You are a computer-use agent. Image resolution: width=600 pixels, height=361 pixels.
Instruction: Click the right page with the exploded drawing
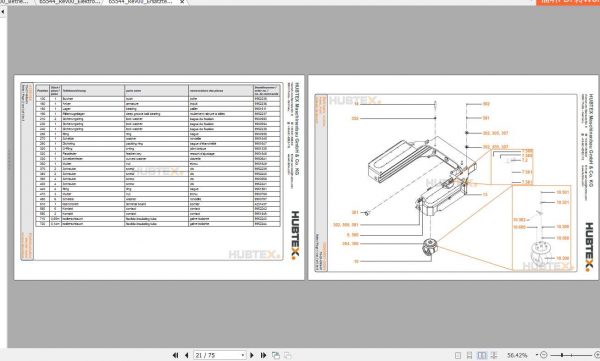coord(453,177)
